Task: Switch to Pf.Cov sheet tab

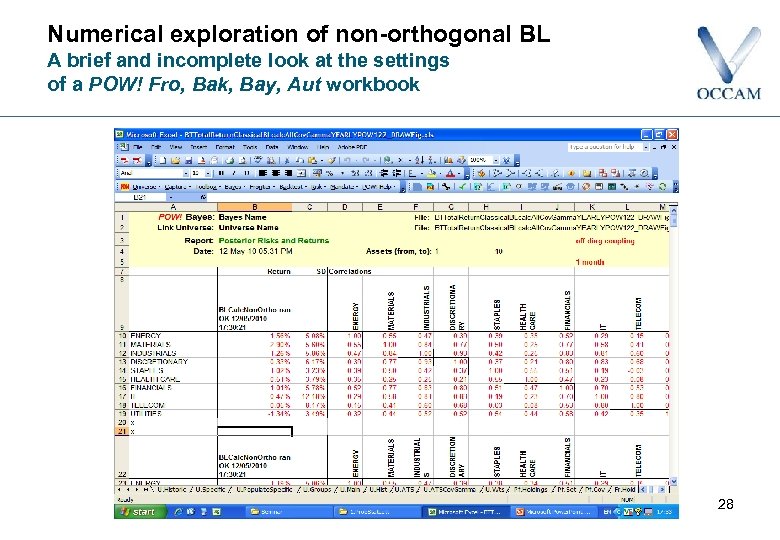Action: coord(595,490)
